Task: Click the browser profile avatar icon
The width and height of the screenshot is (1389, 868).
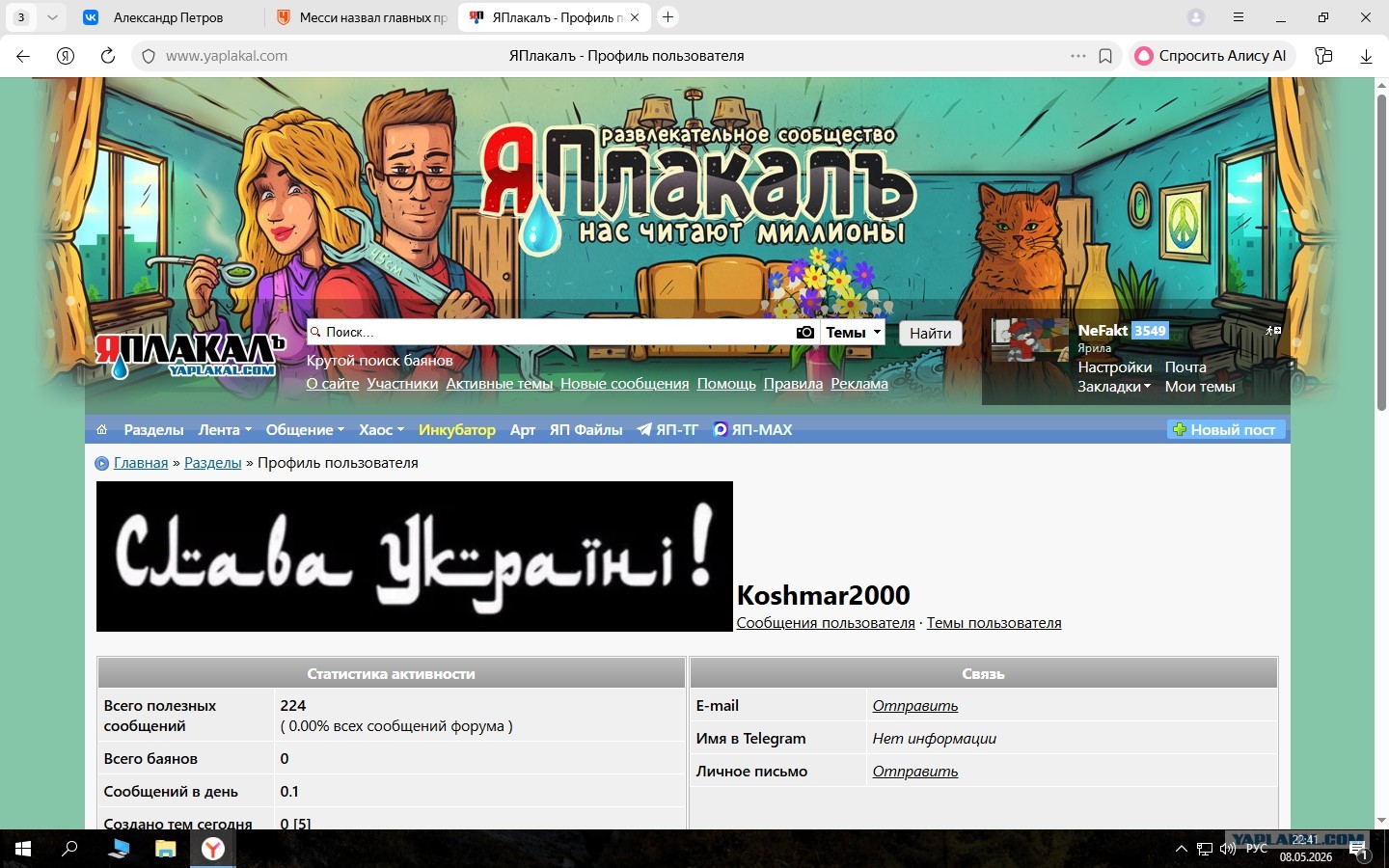Action: point(1196,17)
